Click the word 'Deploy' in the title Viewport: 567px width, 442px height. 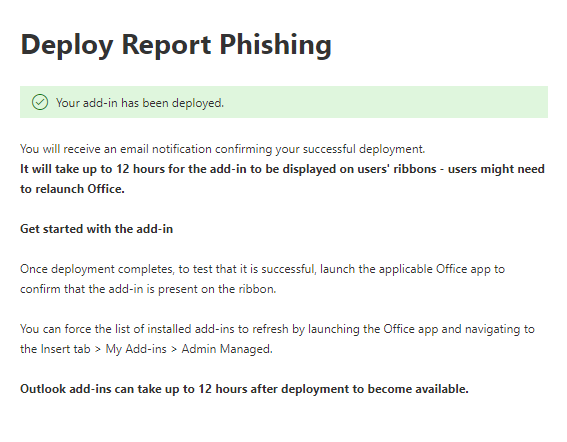[x=67, y=45]
